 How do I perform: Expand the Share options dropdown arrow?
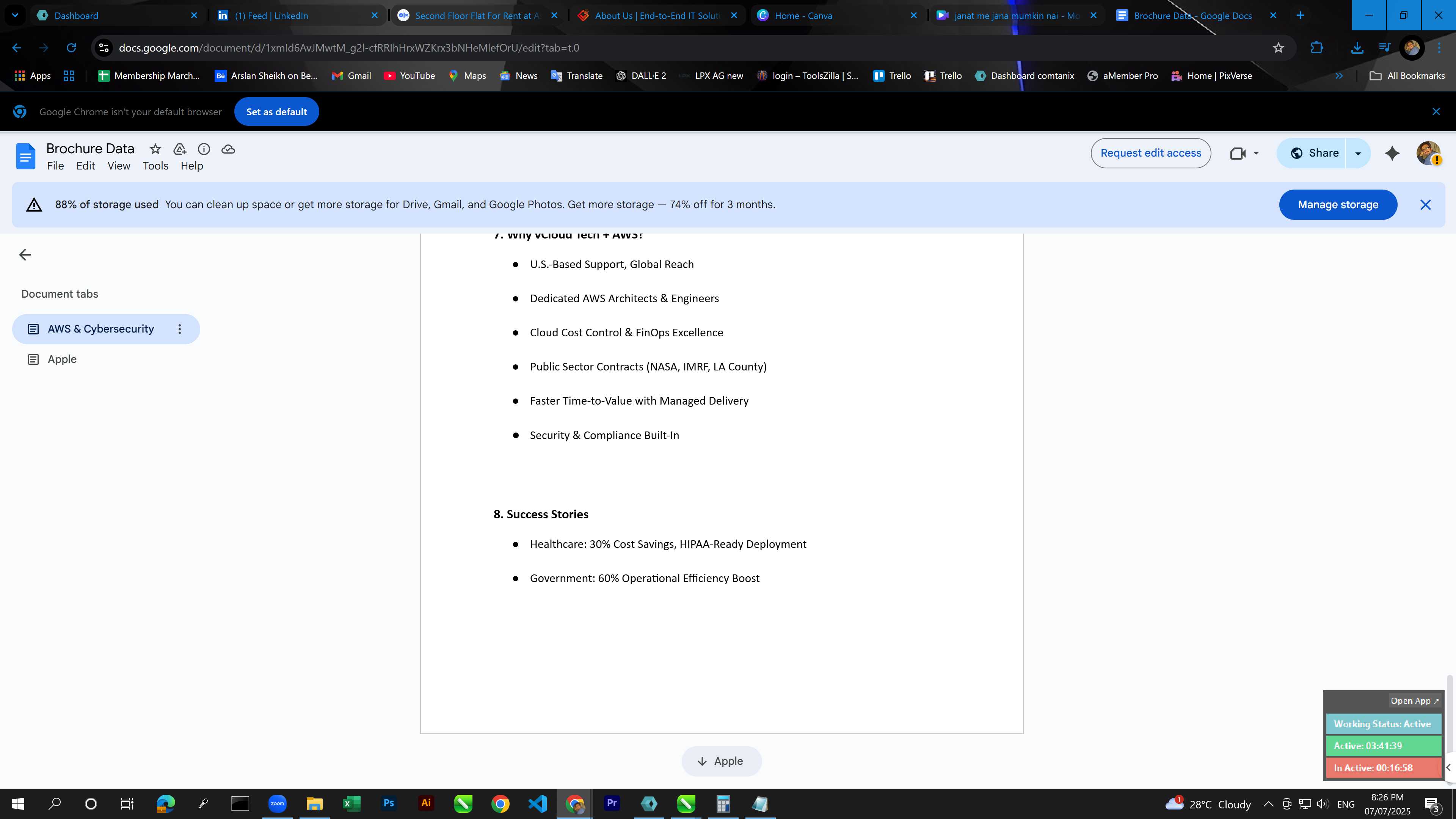pos(1358,153)
